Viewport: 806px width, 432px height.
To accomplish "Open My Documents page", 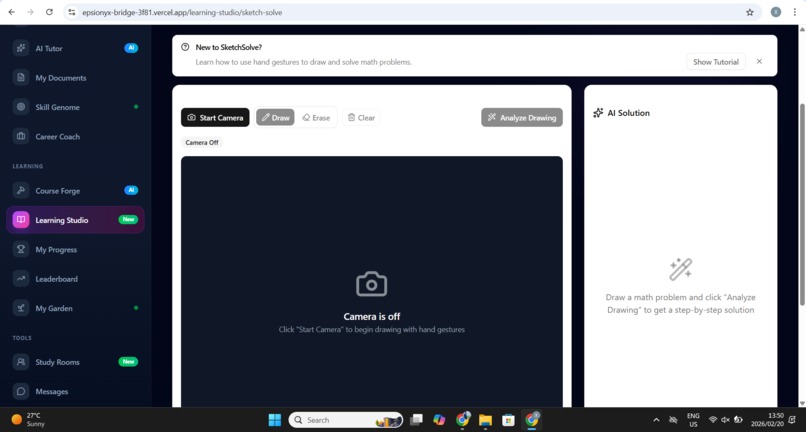I will tap(75, 78).
